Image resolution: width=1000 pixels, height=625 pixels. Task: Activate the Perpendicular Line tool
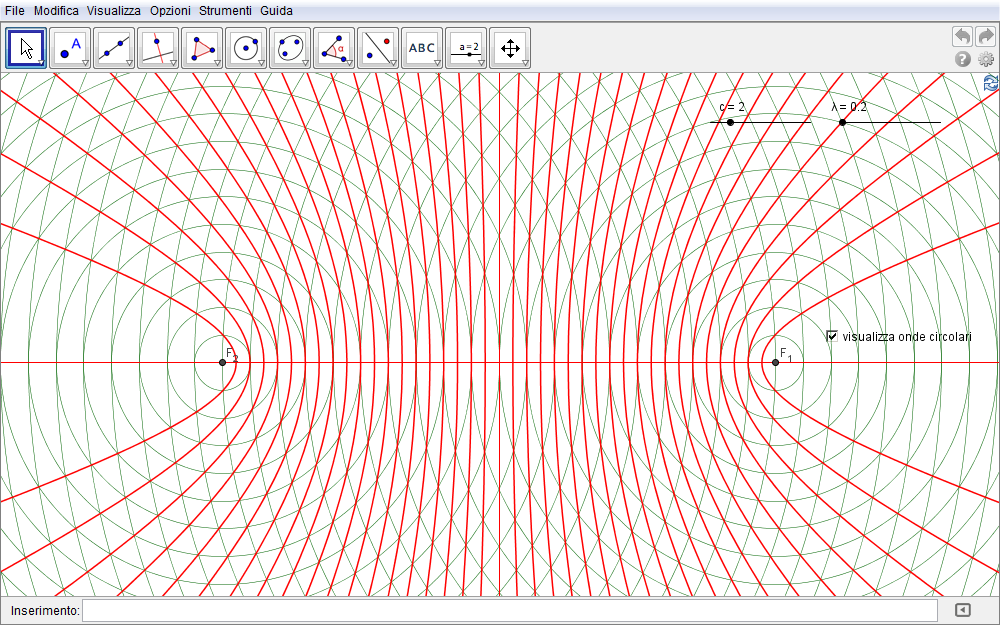point(158,47)
